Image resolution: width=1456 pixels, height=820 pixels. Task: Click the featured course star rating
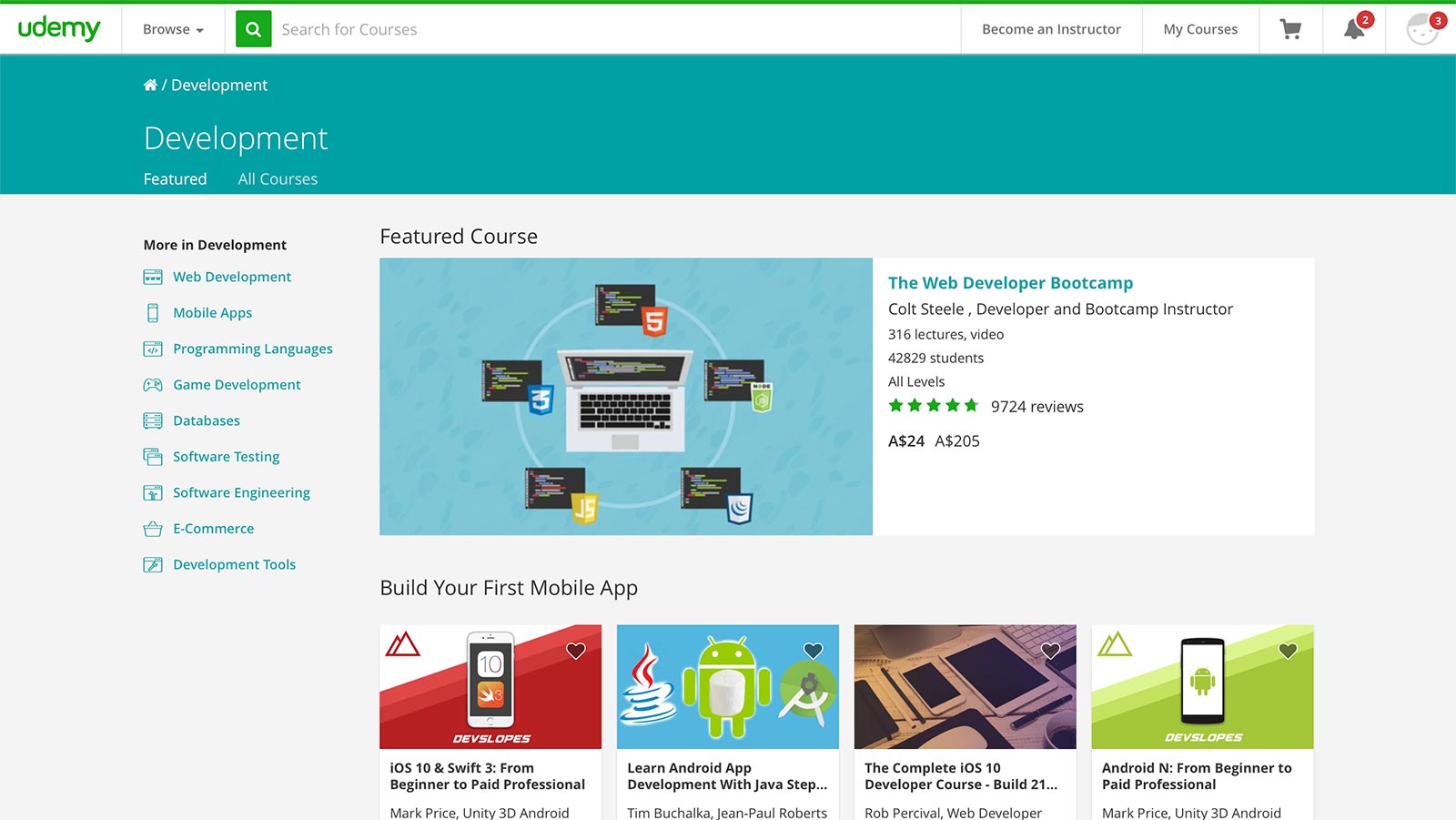point(934,406)
